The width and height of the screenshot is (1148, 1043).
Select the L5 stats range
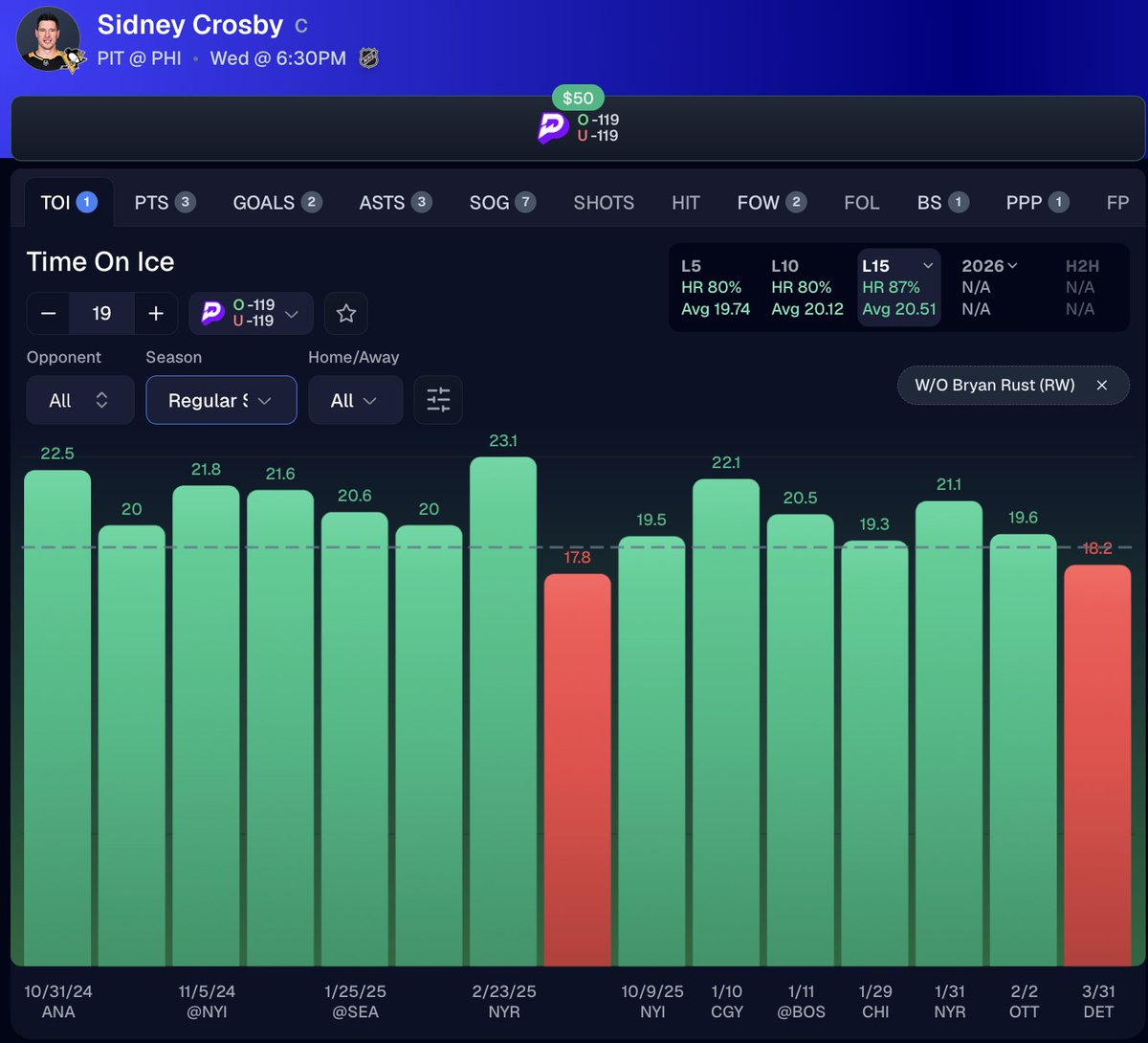pyautogui.click(x=715, y=287)
